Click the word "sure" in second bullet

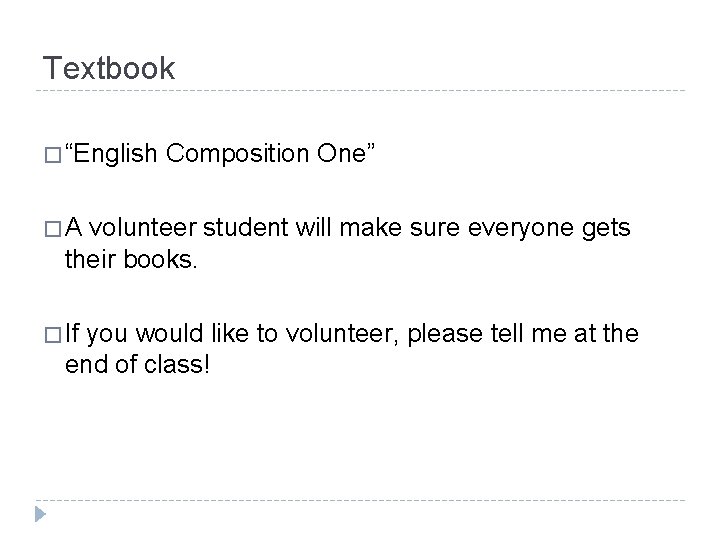click(x=438, y=230)
